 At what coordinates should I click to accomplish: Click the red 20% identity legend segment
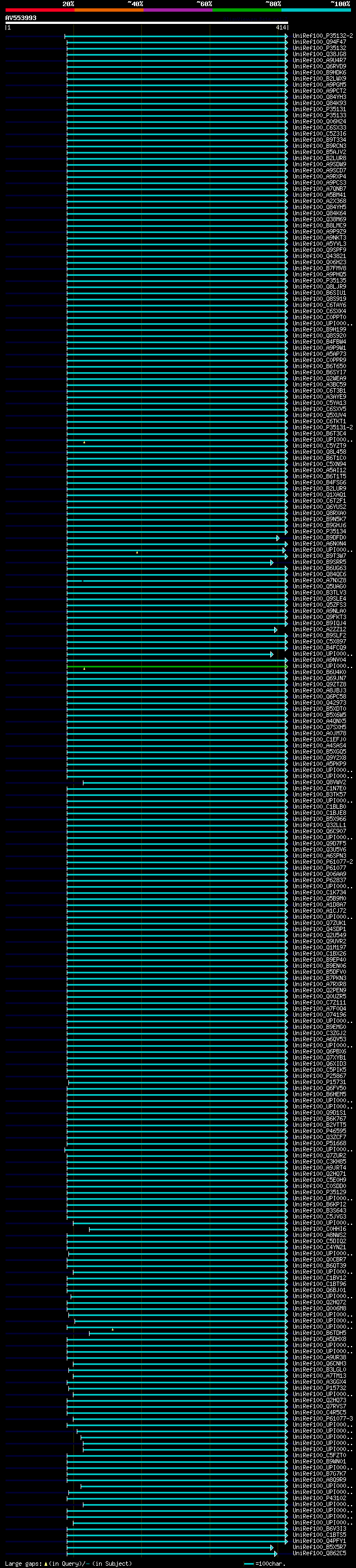(x=39, y=10)
